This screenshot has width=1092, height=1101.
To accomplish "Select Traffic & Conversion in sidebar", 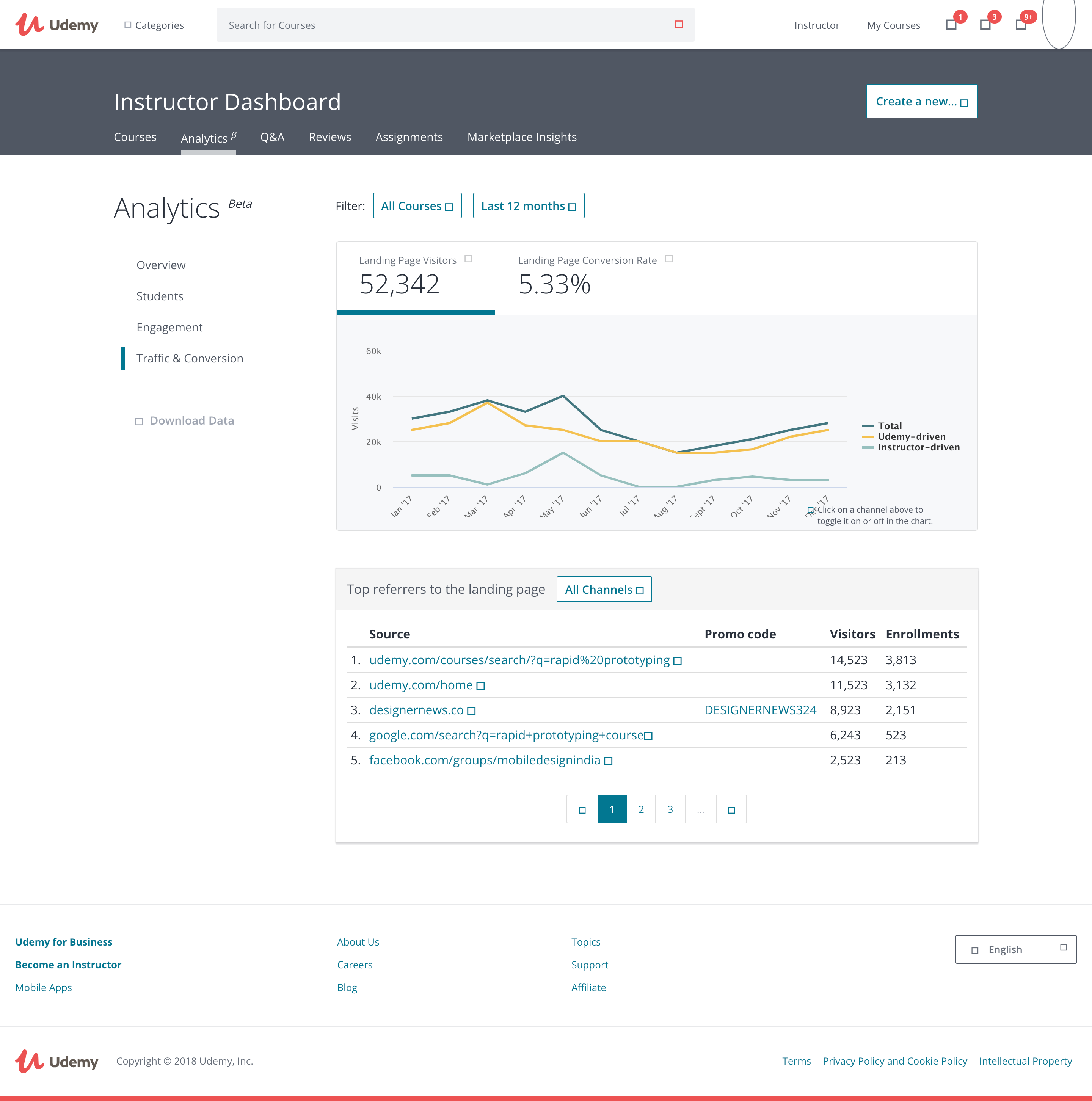I will (x=190, y=358).
